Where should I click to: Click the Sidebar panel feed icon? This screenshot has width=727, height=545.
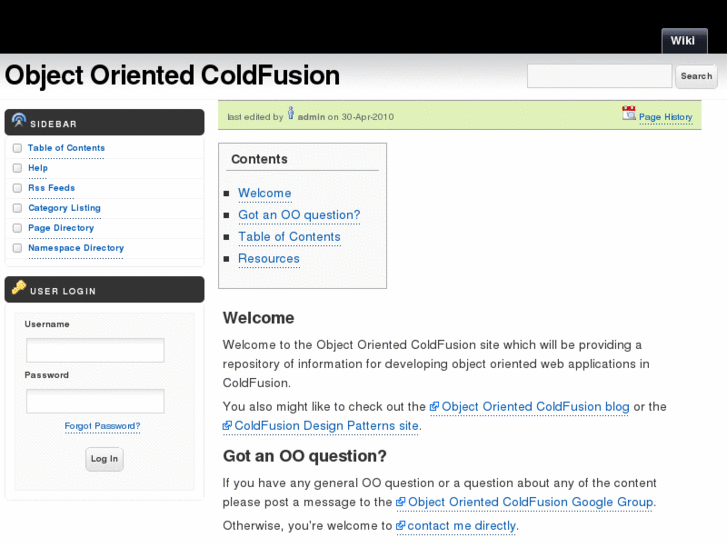coord(19,121)
